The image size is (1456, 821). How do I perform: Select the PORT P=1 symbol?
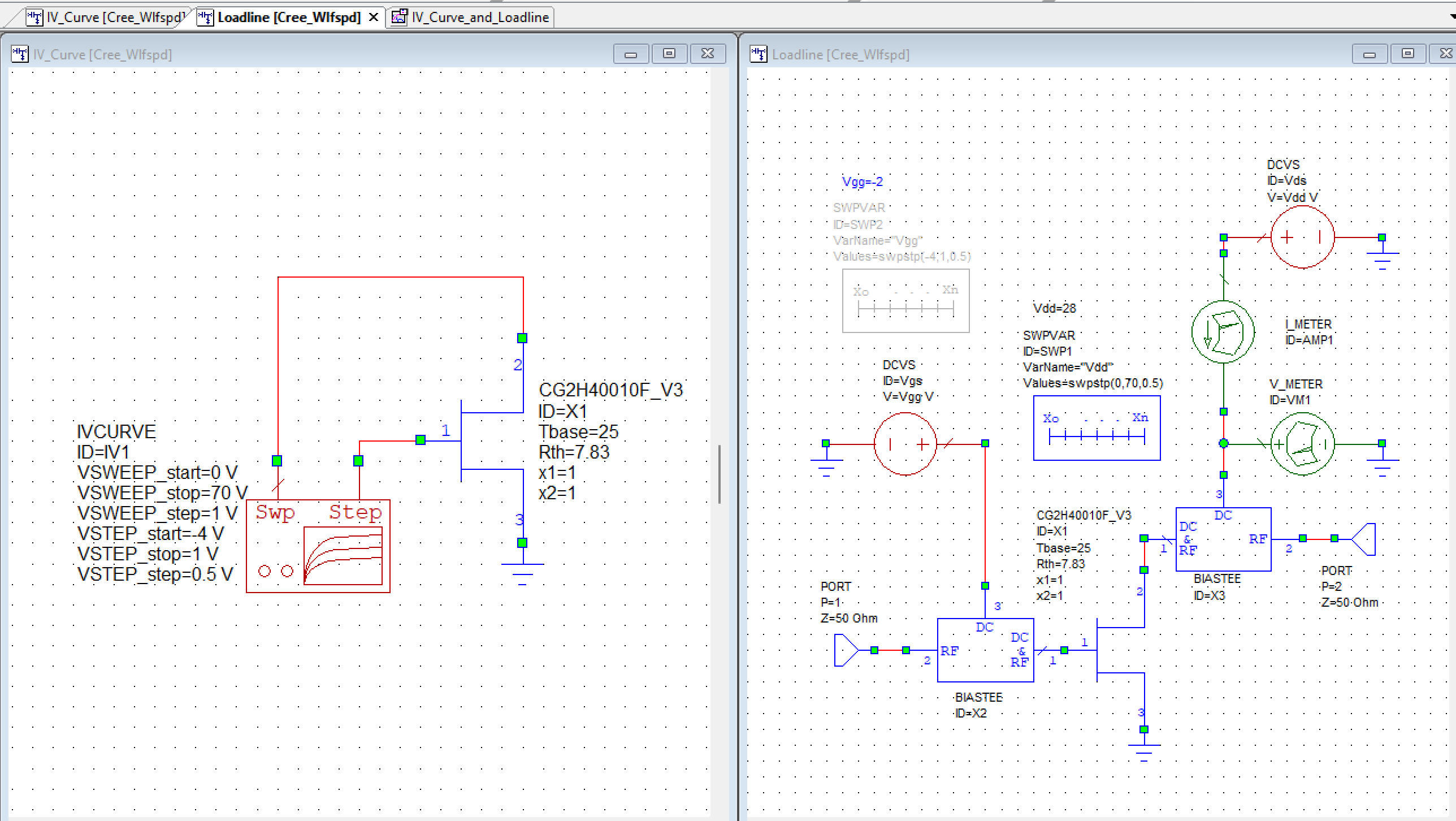[847, 650]
